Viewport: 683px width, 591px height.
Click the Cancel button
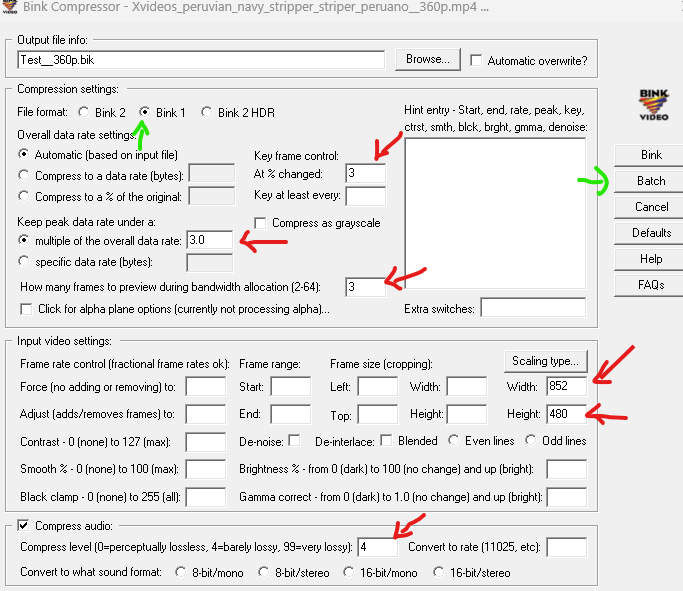651,207
